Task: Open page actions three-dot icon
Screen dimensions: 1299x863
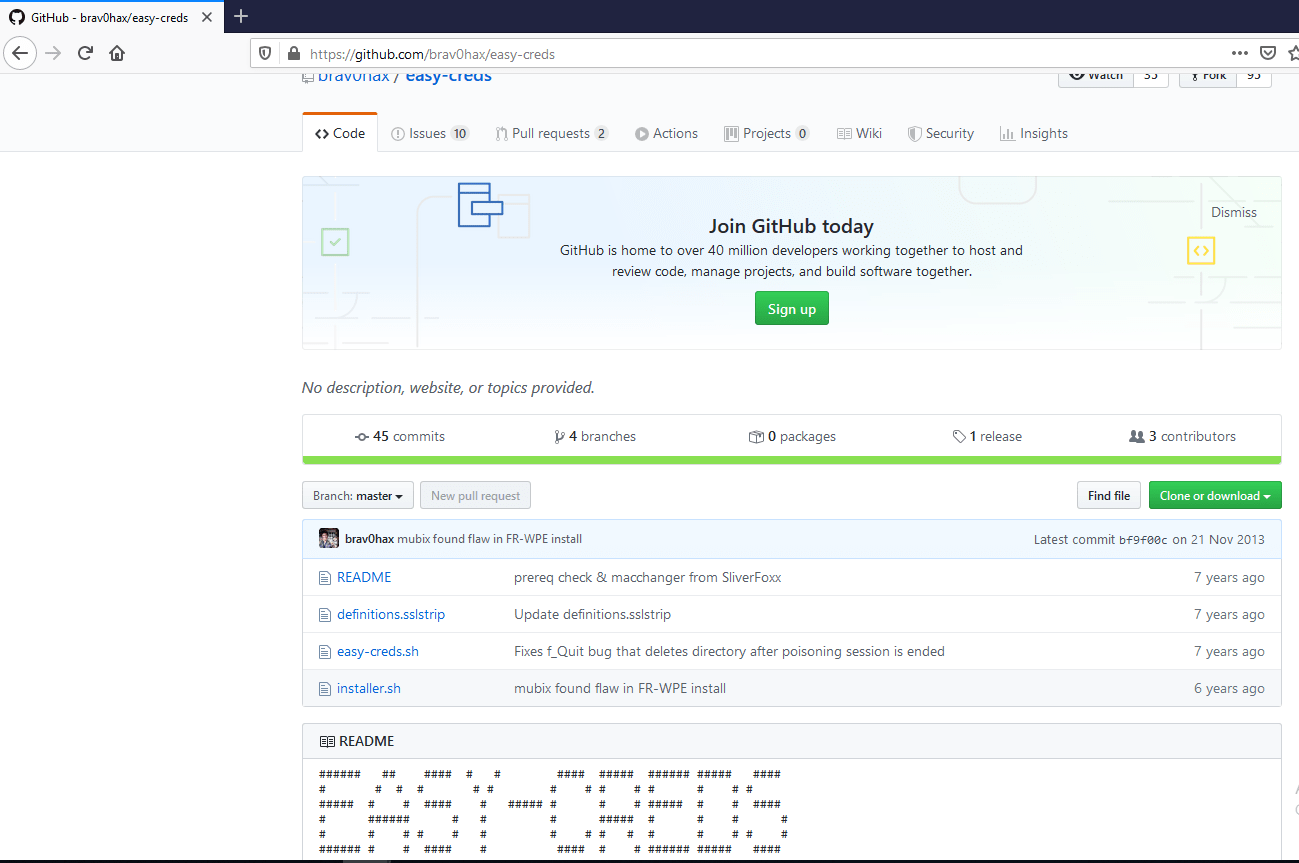Action: point(1239,54)
